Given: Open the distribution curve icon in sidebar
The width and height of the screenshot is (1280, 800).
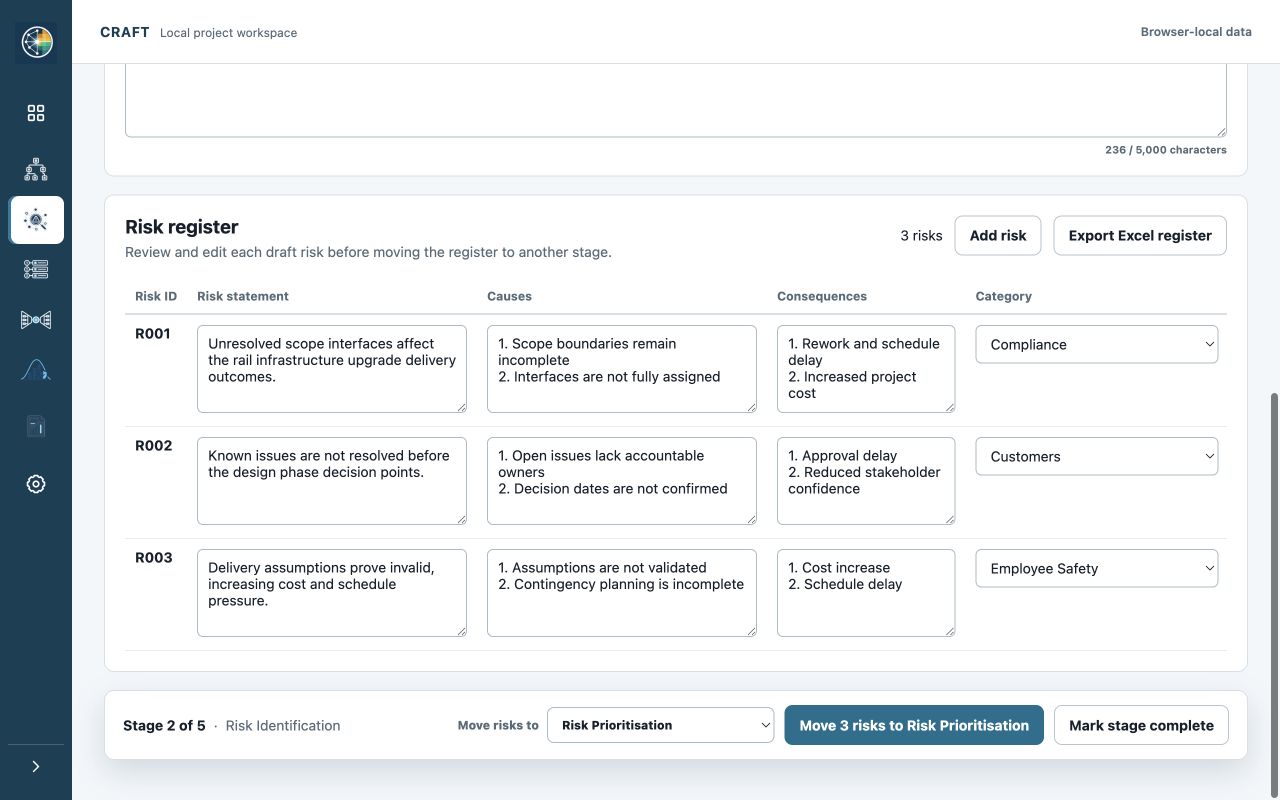Looking at the screenshot, I should click(x=36, y=371).
